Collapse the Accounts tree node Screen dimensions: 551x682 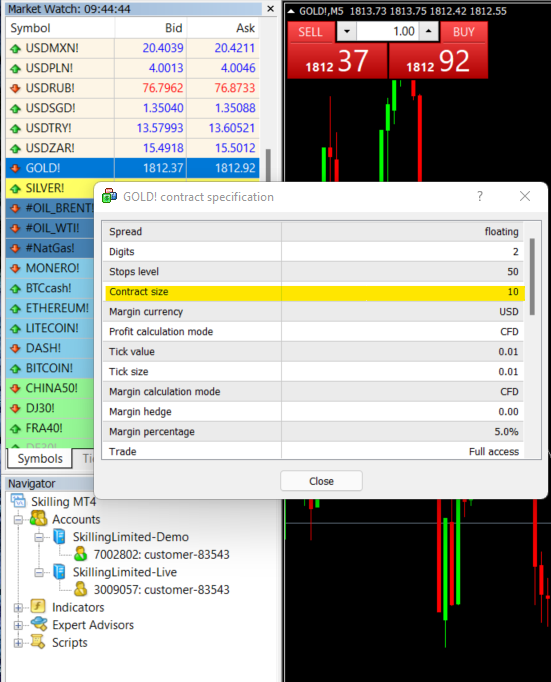pyautogui.click(x=18, y=519)
